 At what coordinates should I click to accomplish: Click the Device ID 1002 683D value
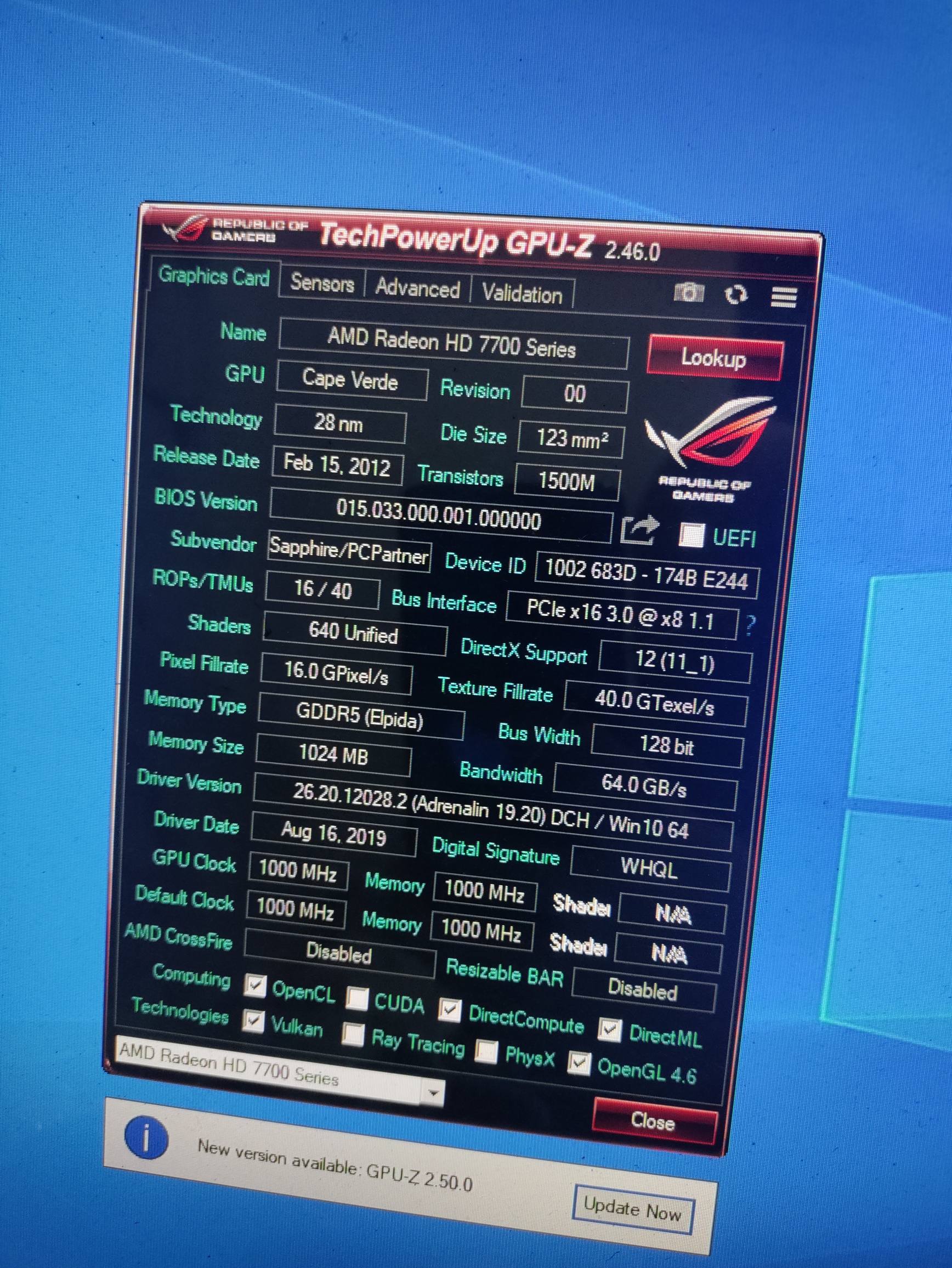[647, 575]
